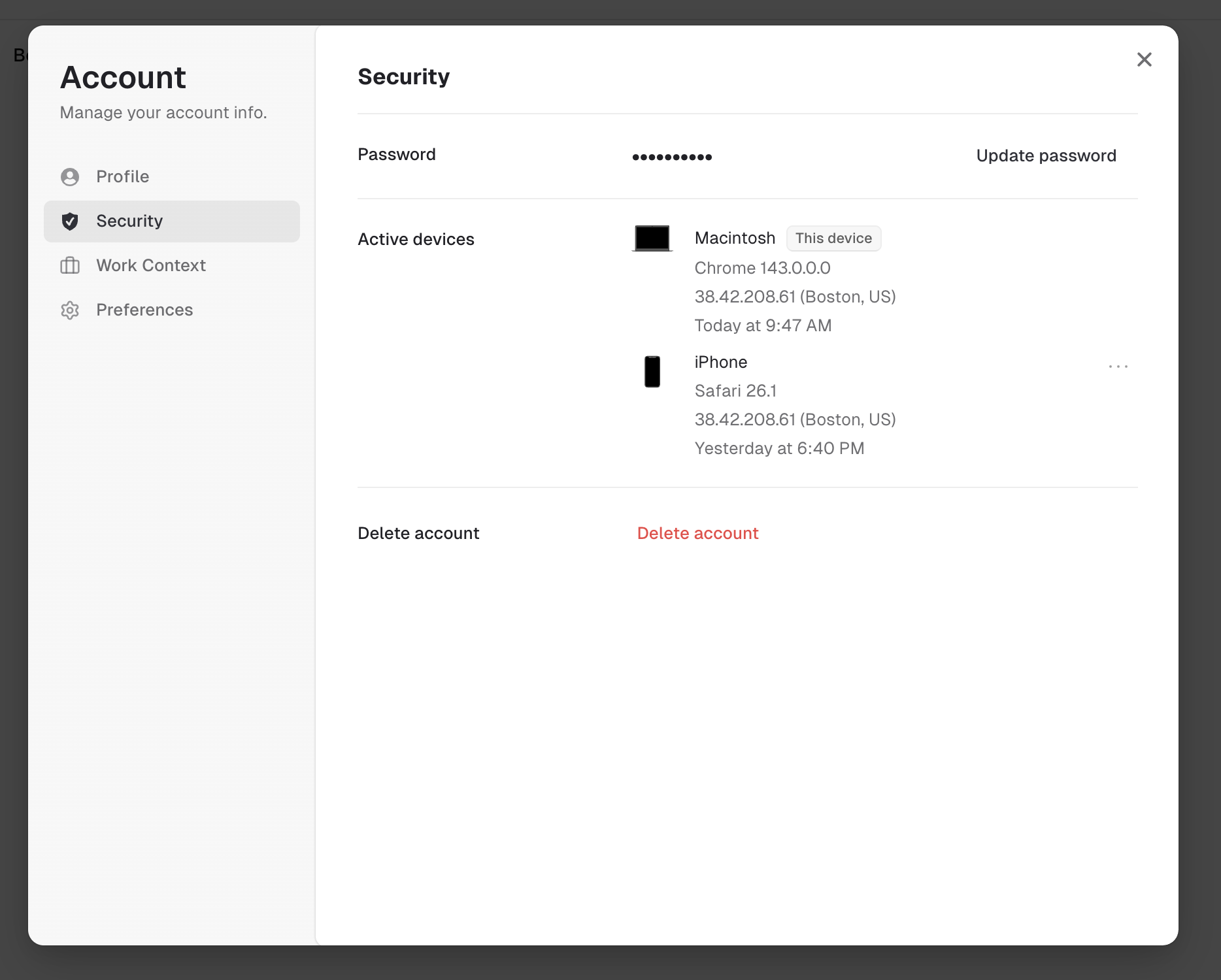This screenshot has height=980, width=1221.
Task: Click the Profile person icon in sidebar
Action: (70, 177)
